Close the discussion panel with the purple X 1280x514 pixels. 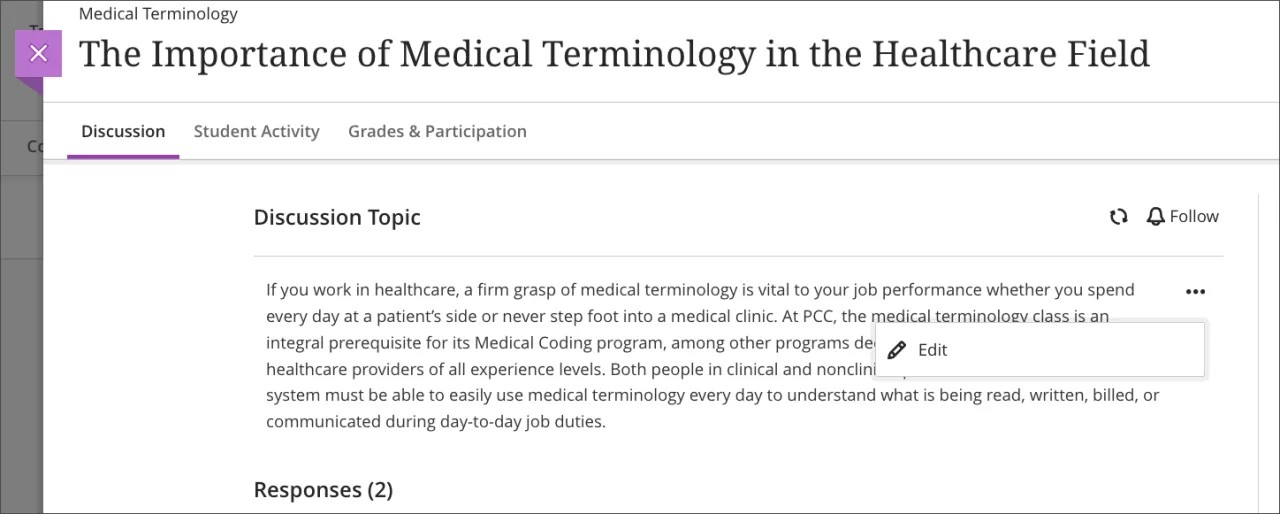(x=38, y=54)
